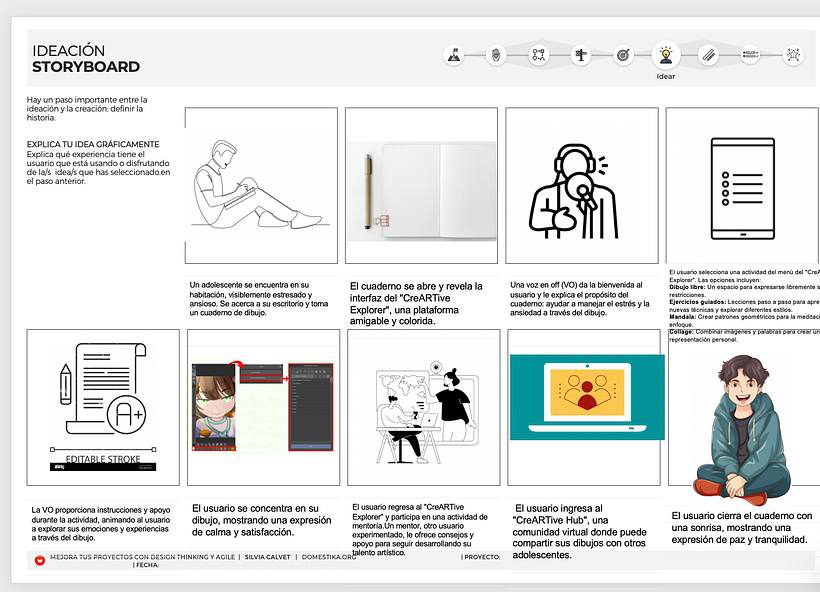Click intro text 'Hay un paso importante'
The image size is (820, 592).
coord(87,108)
